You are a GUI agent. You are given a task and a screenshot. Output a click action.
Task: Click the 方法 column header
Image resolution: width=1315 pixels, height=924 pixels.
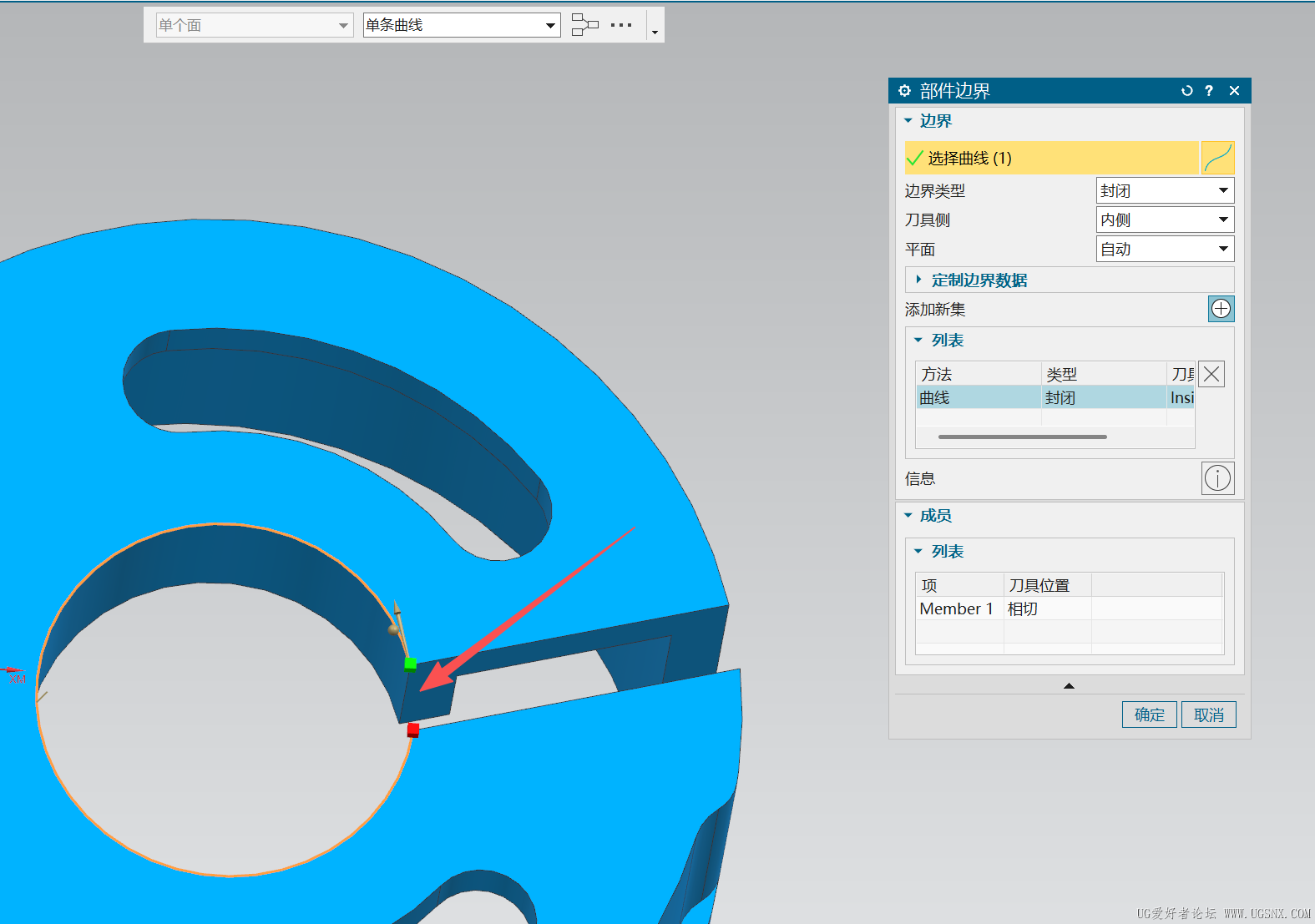click(979, 374)
